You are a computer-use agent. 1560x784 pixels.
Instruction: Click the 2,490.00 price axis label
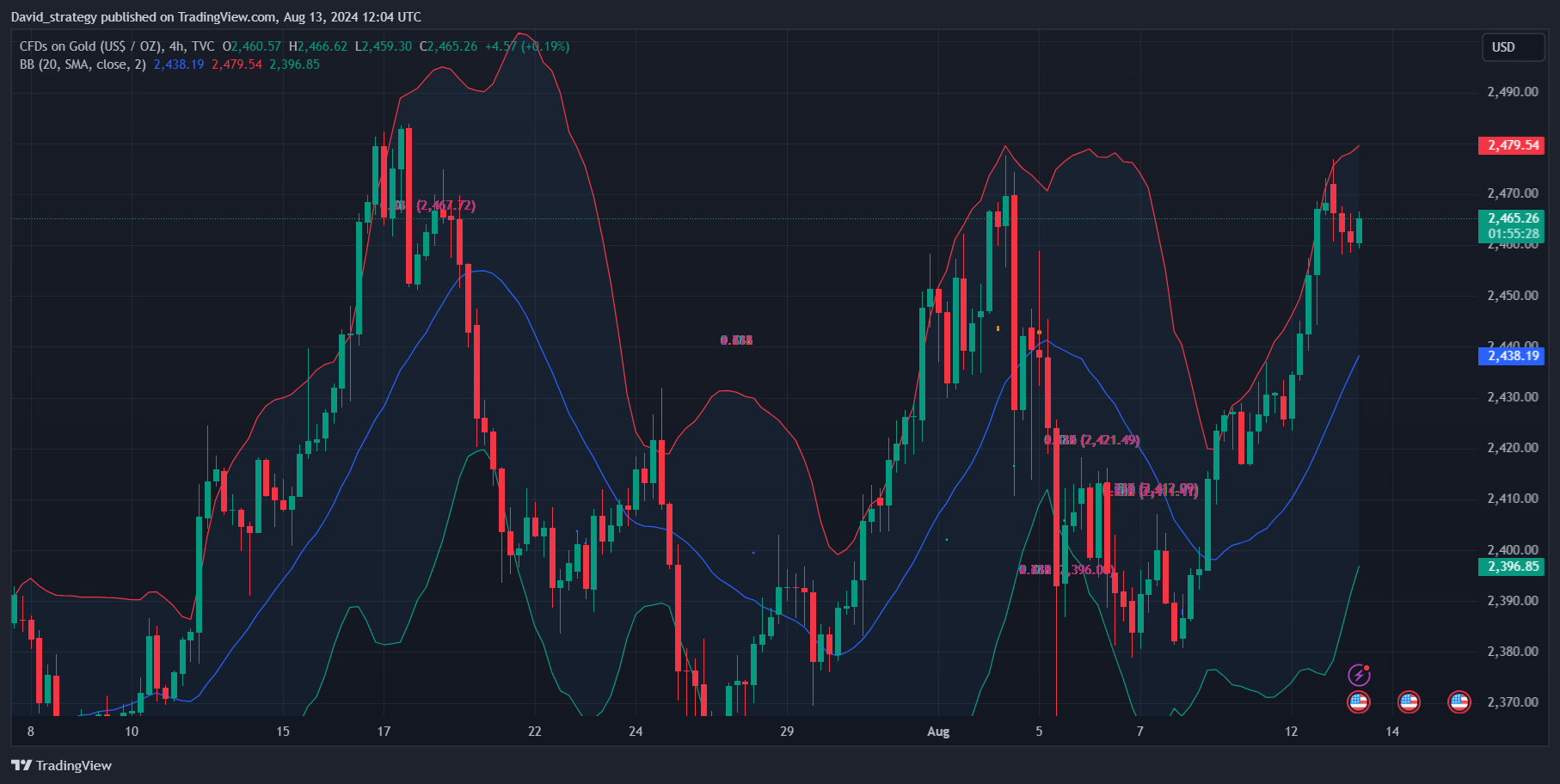pos(1513,92)
